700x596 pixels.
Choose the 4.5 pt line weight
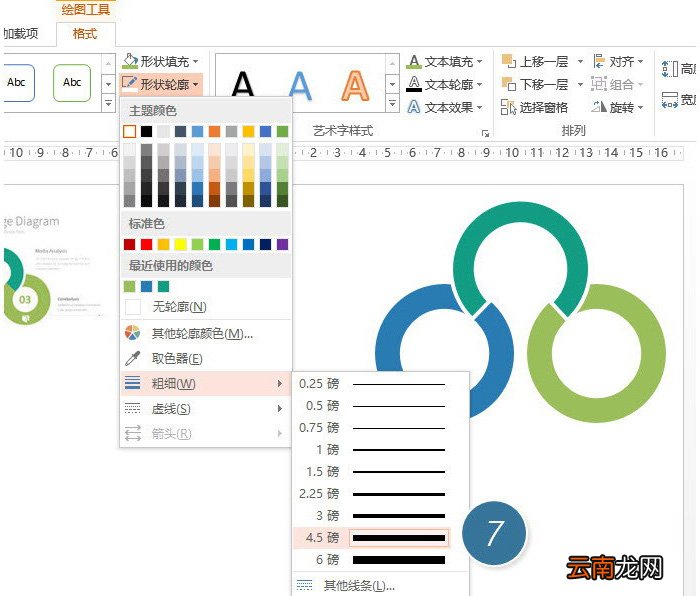pyautogui.click(x=372, y=538)
